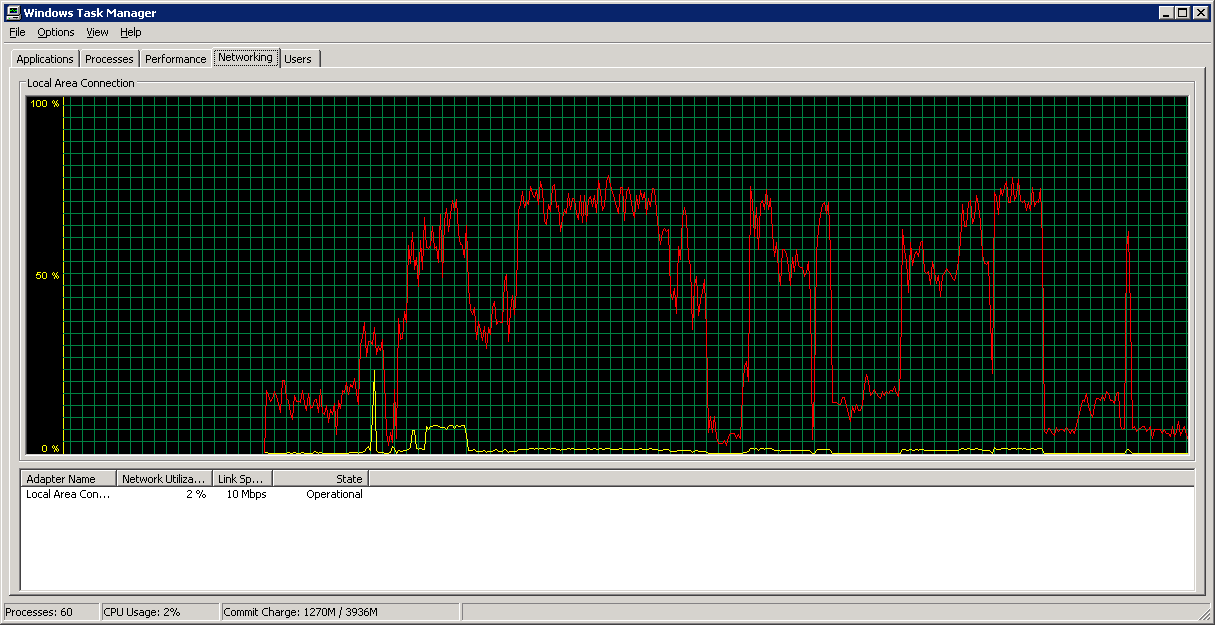Sort by the Adapter Name column header

68,479
